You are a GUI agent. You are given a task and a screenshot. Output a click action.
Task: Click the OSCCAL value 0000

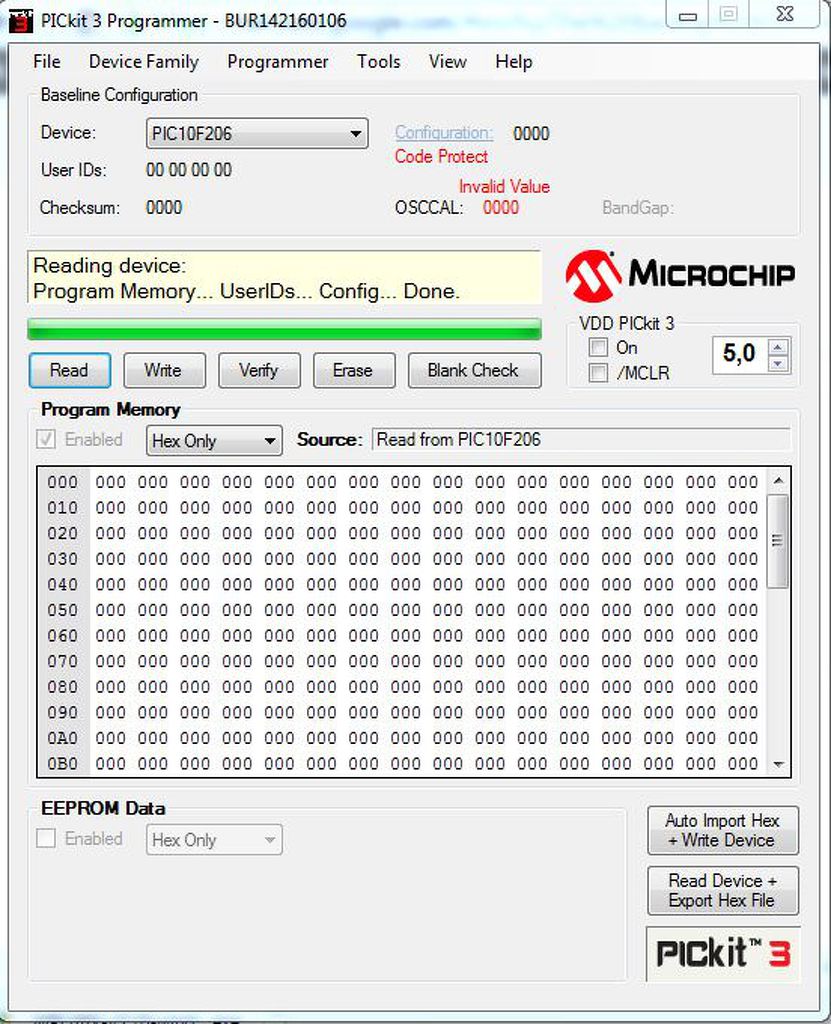[500, 208]
